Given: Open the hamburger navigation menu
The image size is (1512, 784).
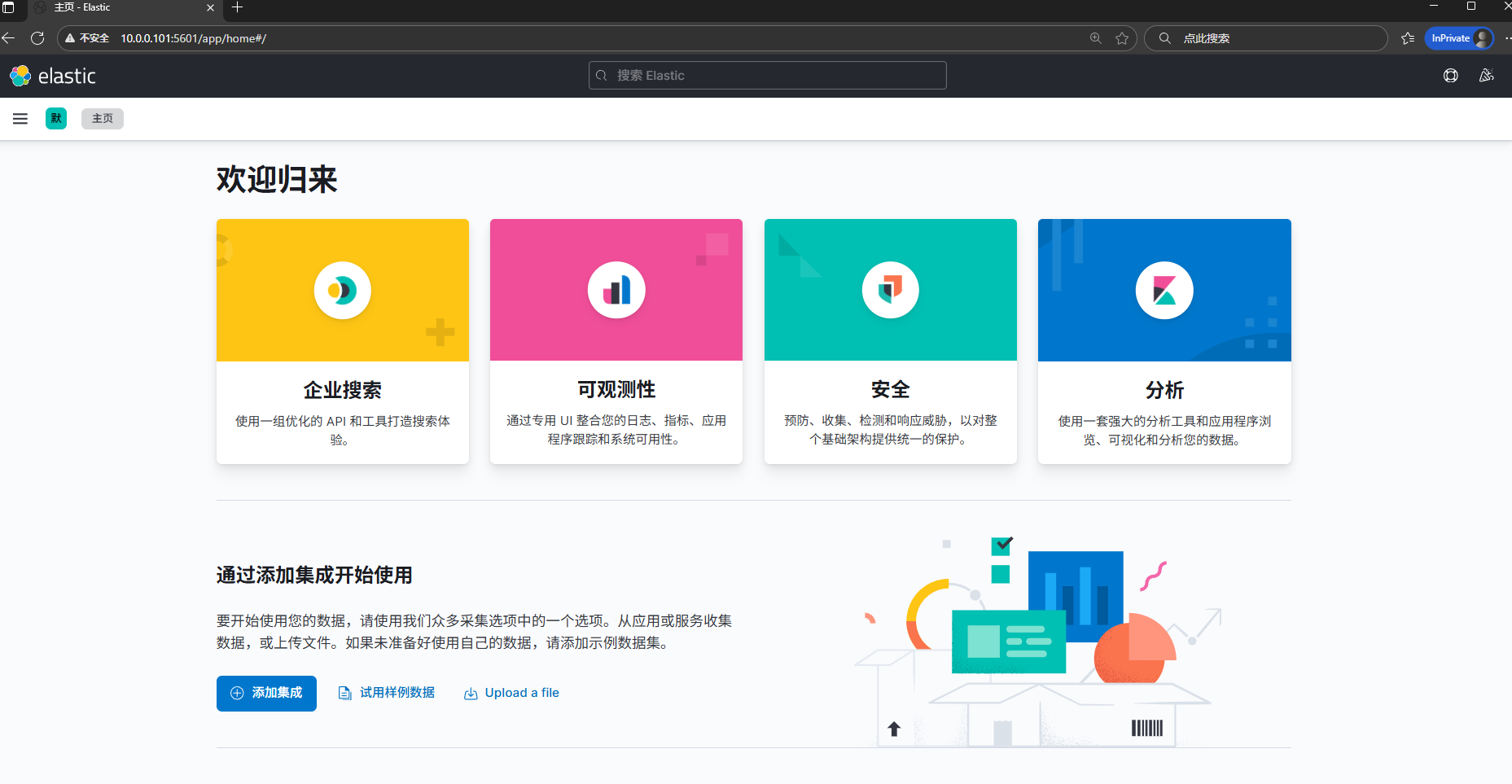Looking at the screenshot, I should coord(20,119).
